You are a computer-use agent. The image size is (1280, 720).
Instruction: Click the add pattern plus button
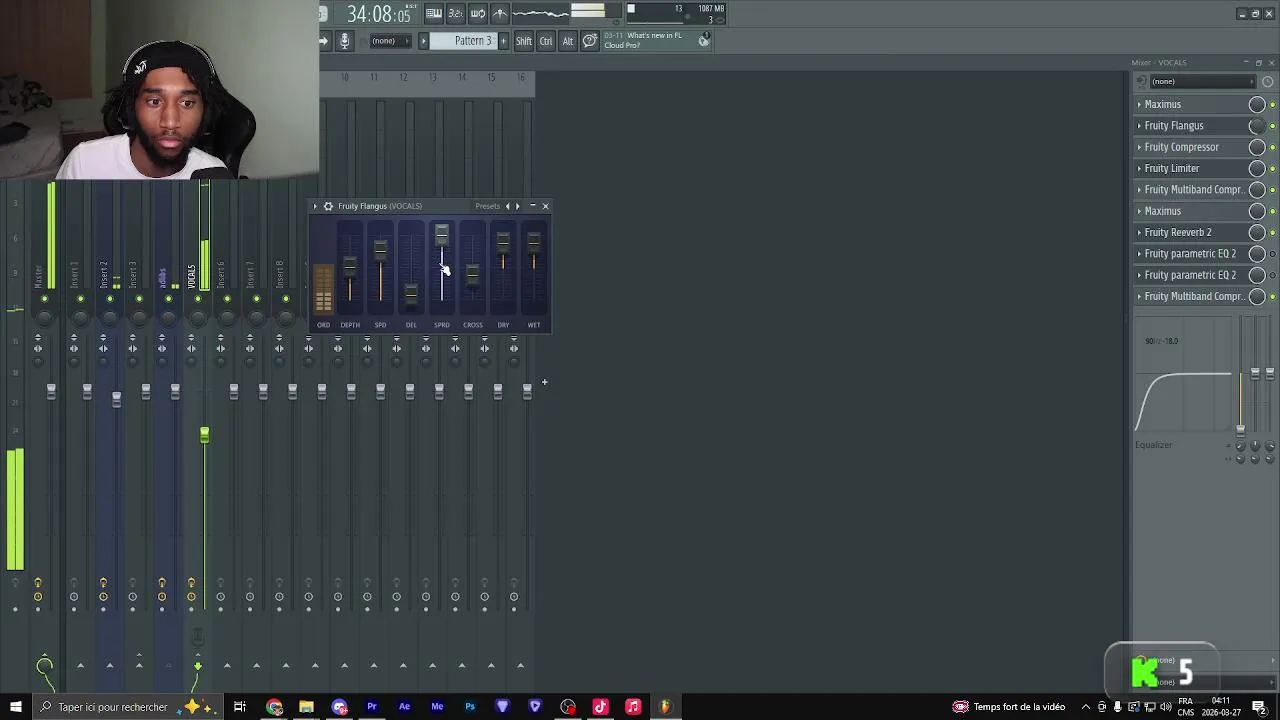click(x=503, y=41)
